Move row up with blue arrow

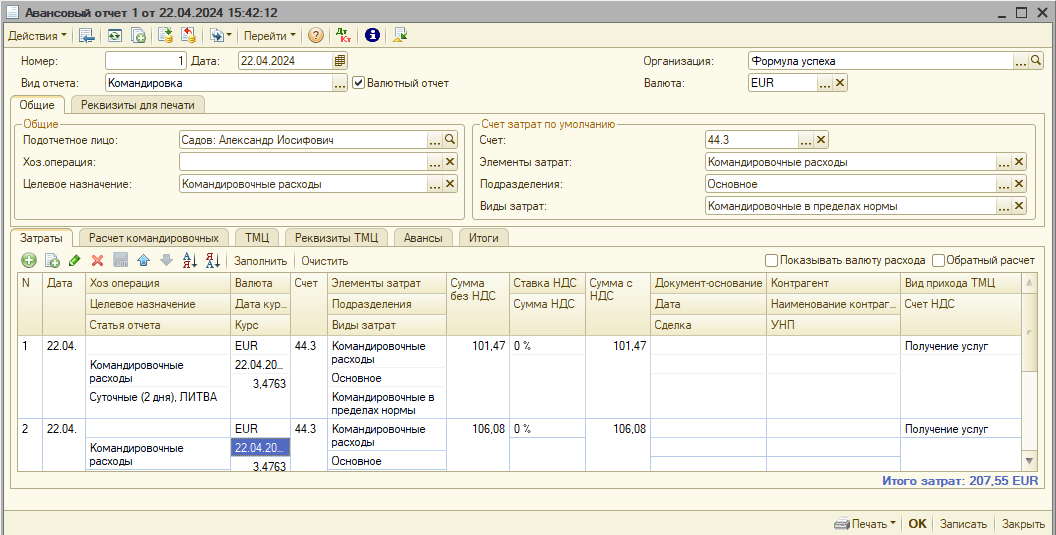click(143, 260)
